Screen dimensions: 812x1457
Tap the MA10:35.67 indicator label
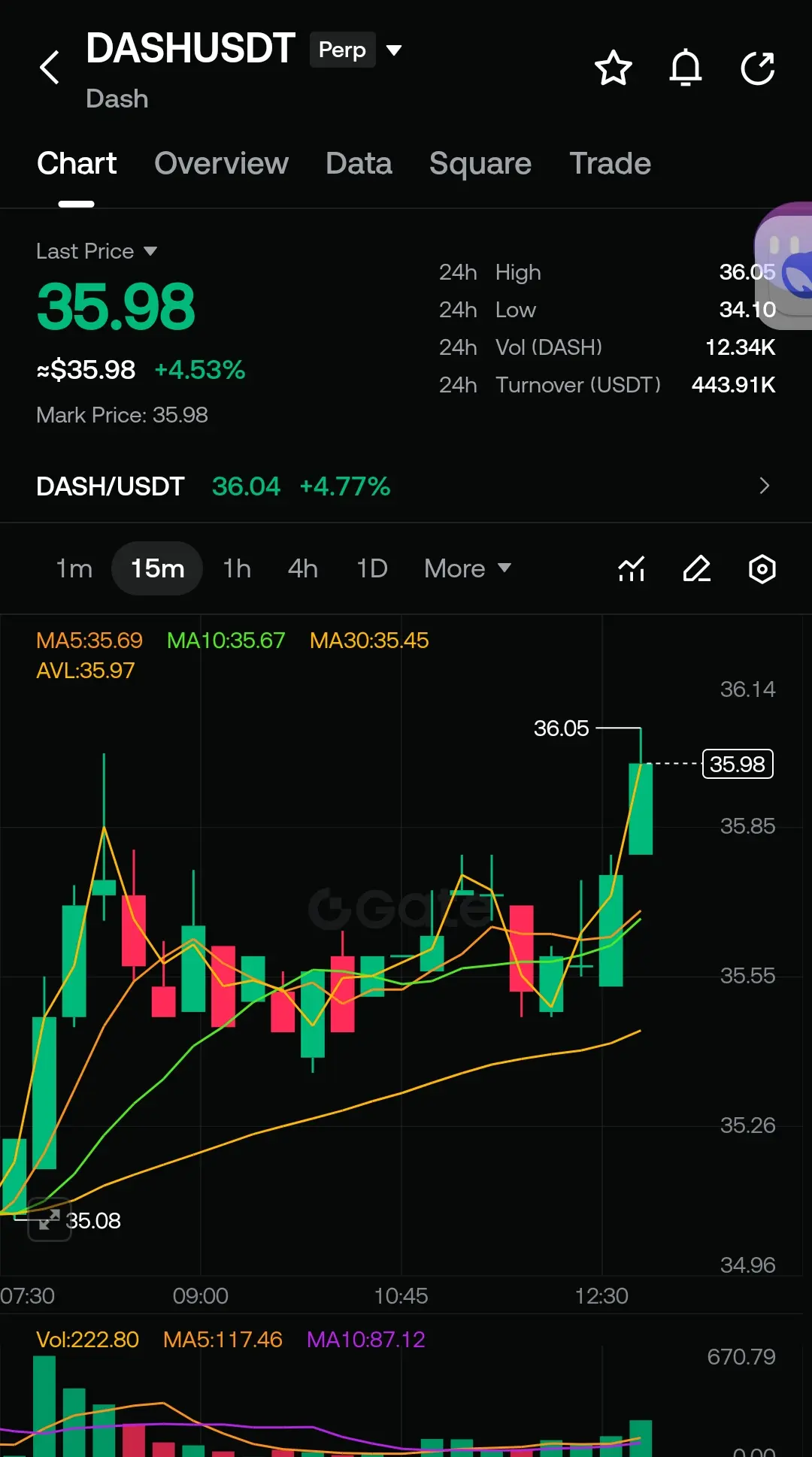(226, 641)
